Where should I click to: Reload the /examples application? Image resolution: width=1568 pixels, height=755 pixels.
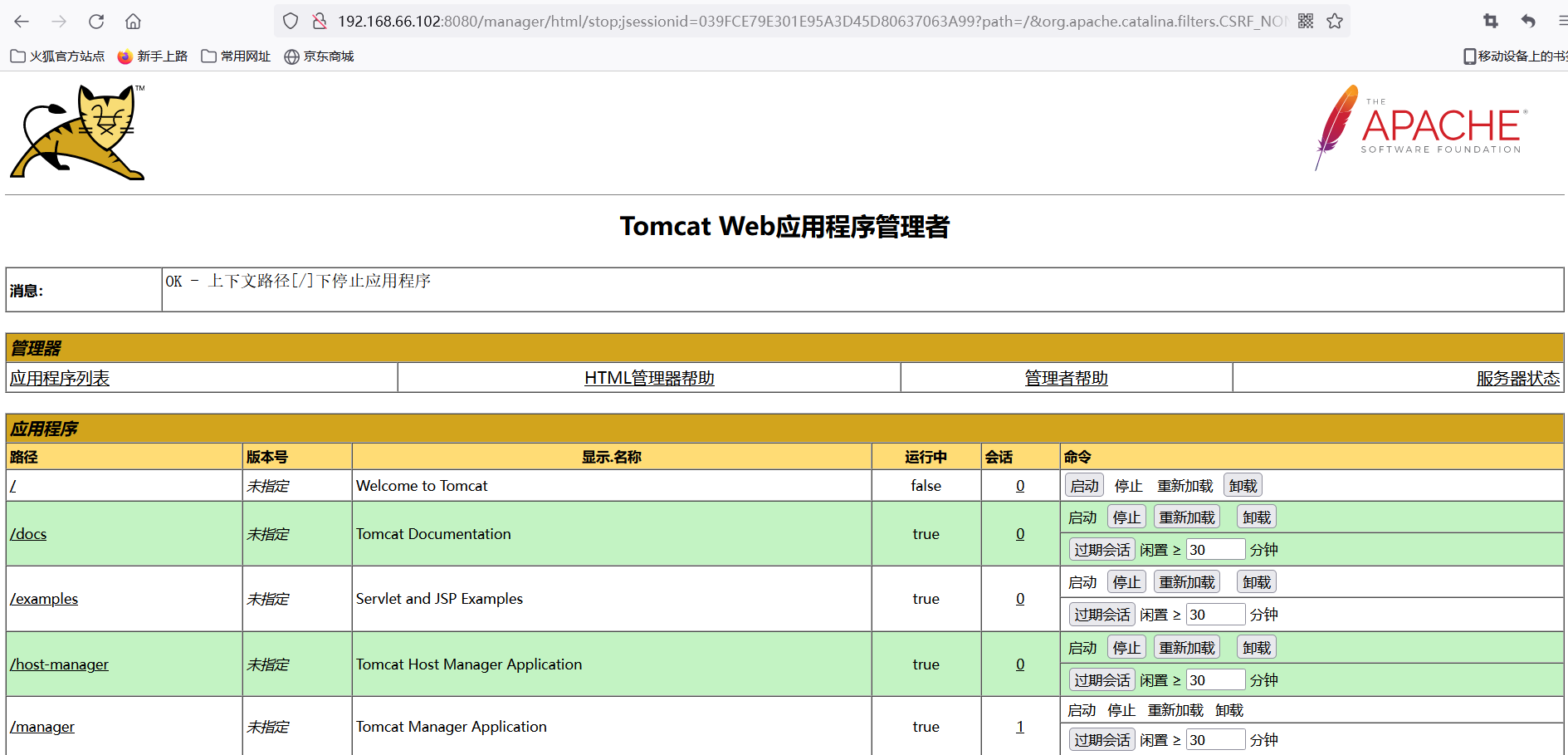click(x=1187, y=582)
